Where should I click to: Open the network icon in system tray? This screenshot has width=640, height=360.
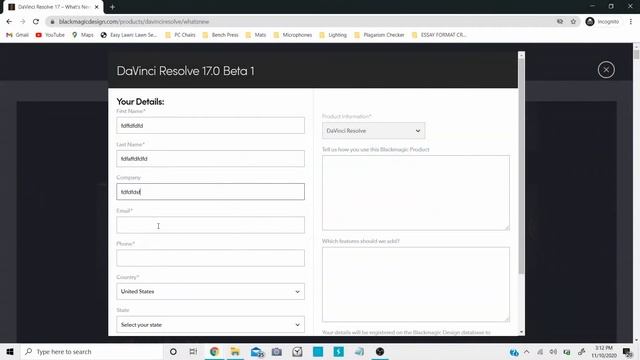540,351
